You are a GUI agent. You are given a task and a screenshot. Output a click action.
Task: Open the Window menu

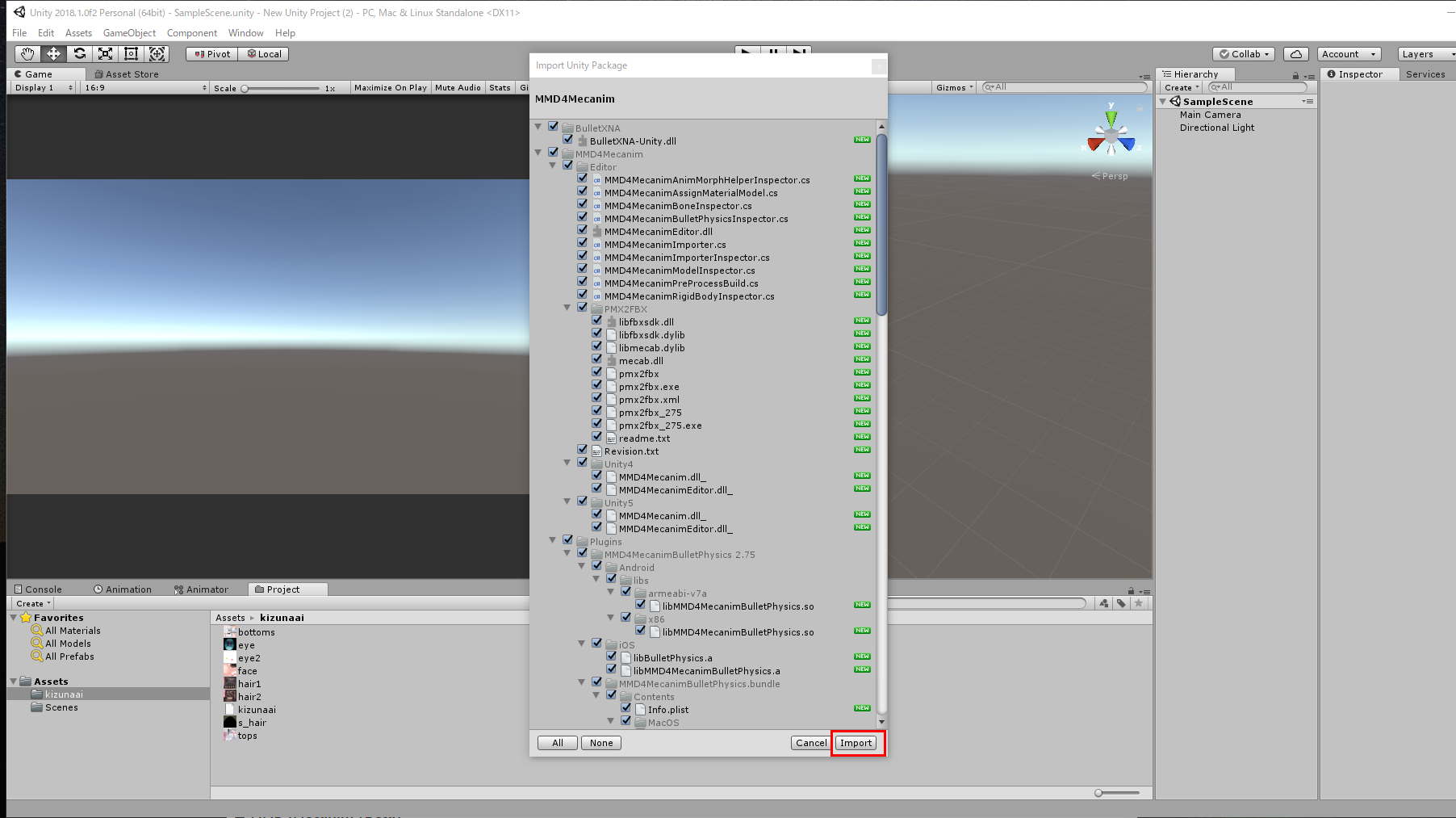coord(246,33)
